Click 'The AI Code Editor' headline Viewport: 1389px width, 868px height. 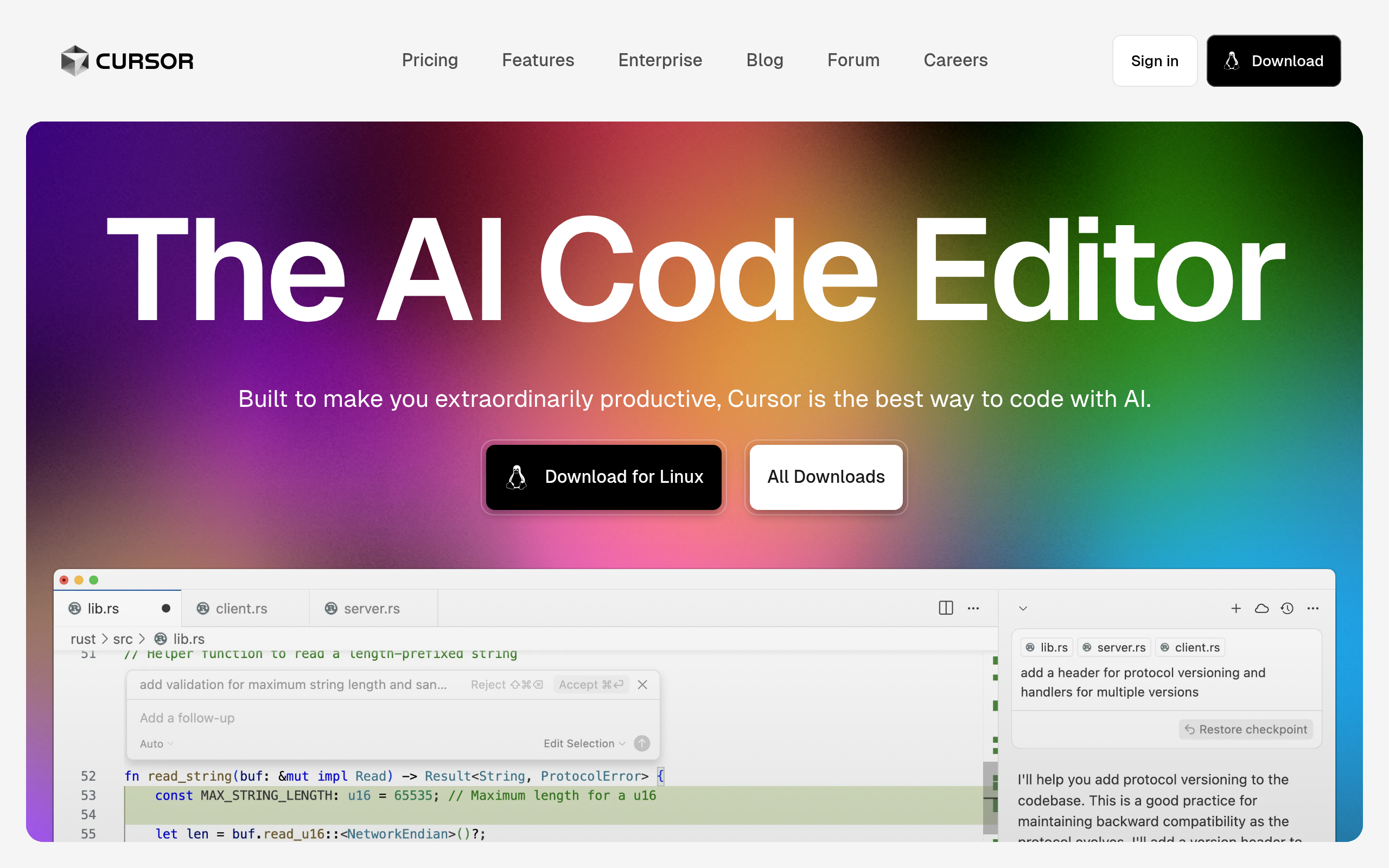695,269
